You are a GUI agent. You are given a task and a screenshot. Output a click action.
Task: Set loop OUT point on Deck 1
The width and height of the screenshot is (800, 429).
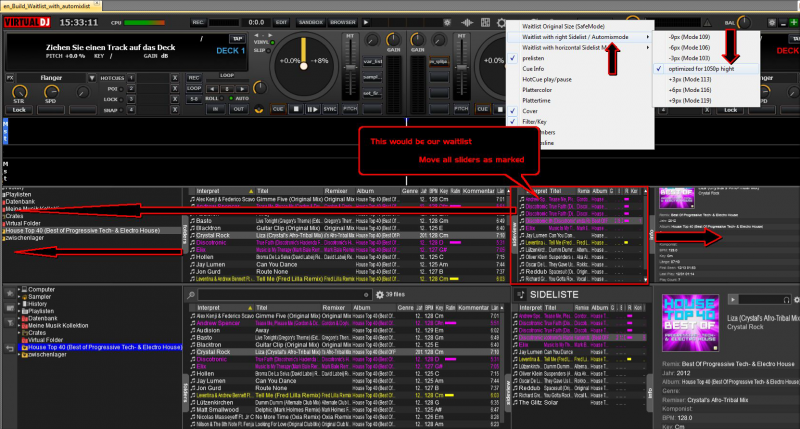pos(238,109)
